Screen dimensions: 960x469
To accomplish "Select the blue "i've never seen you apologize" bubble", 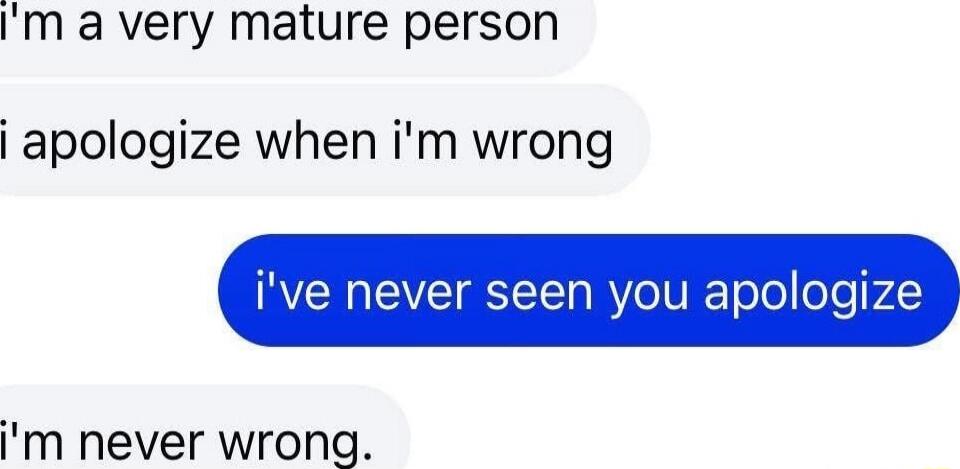I will pos(589,290).
